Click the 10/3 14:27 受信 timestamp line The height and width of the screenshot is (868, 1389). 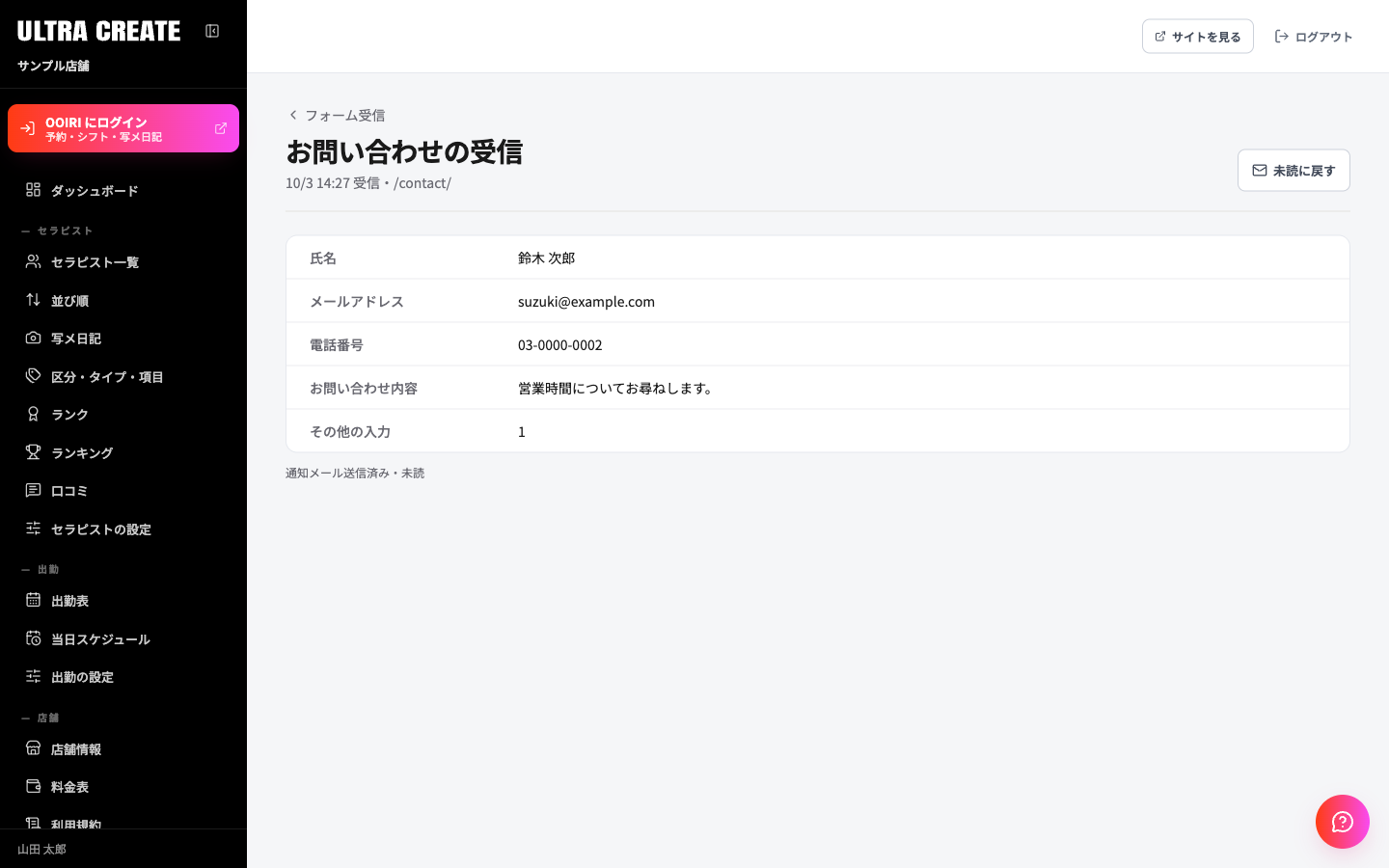click(x=368, y=183)
